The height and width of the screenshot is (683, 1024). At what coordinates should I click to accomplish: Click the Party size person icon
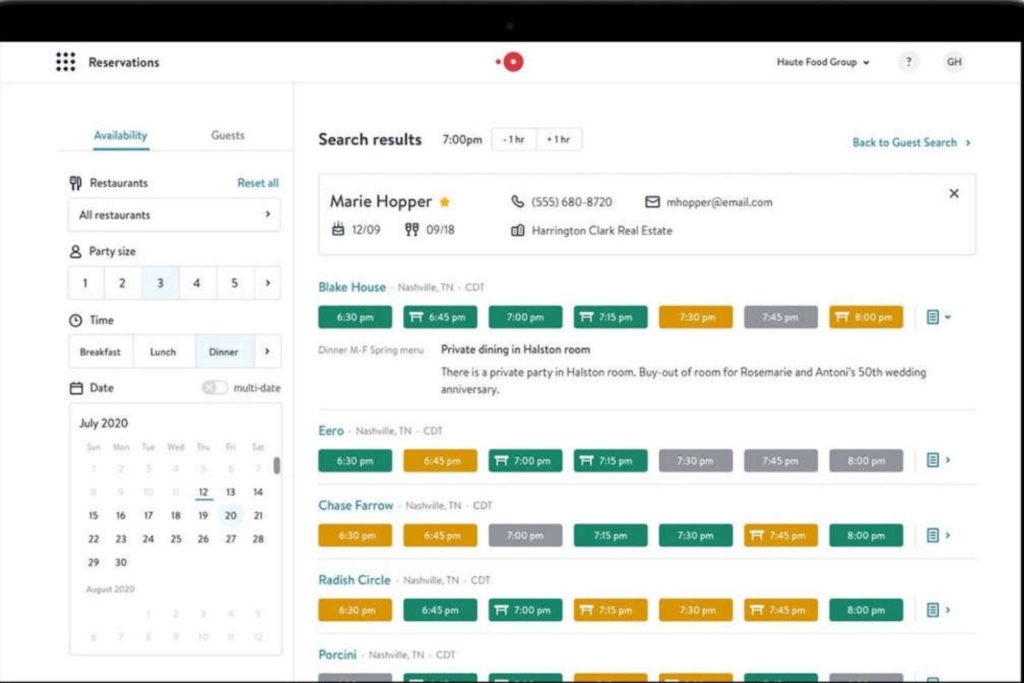tap(76, 251)
